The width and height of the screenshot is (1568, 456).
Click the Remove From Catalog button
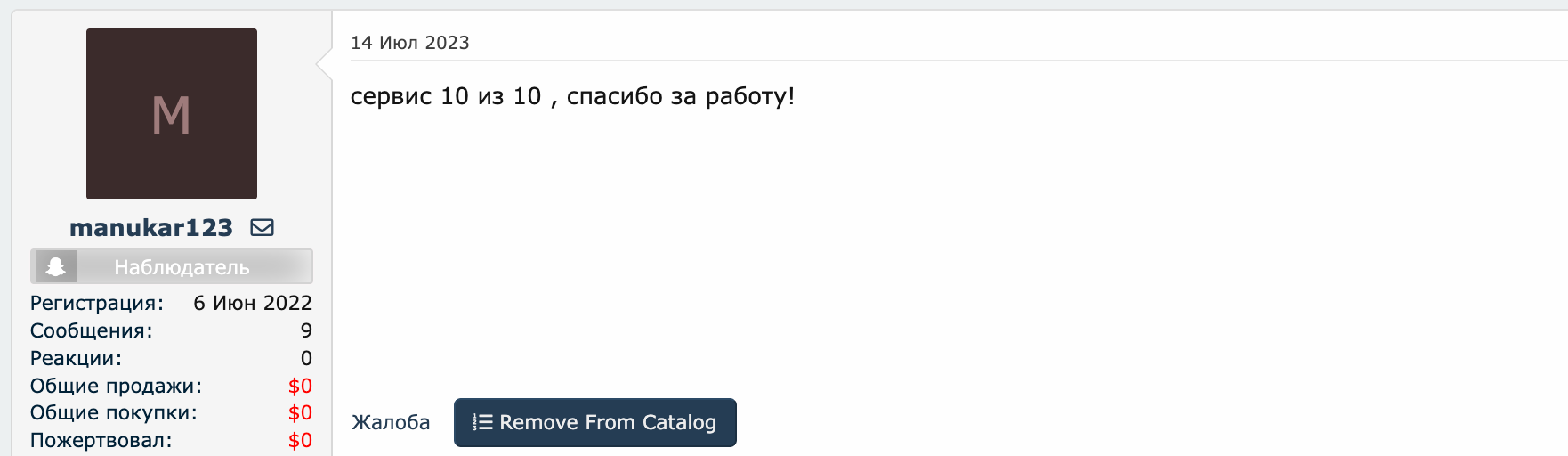(595, 422)
